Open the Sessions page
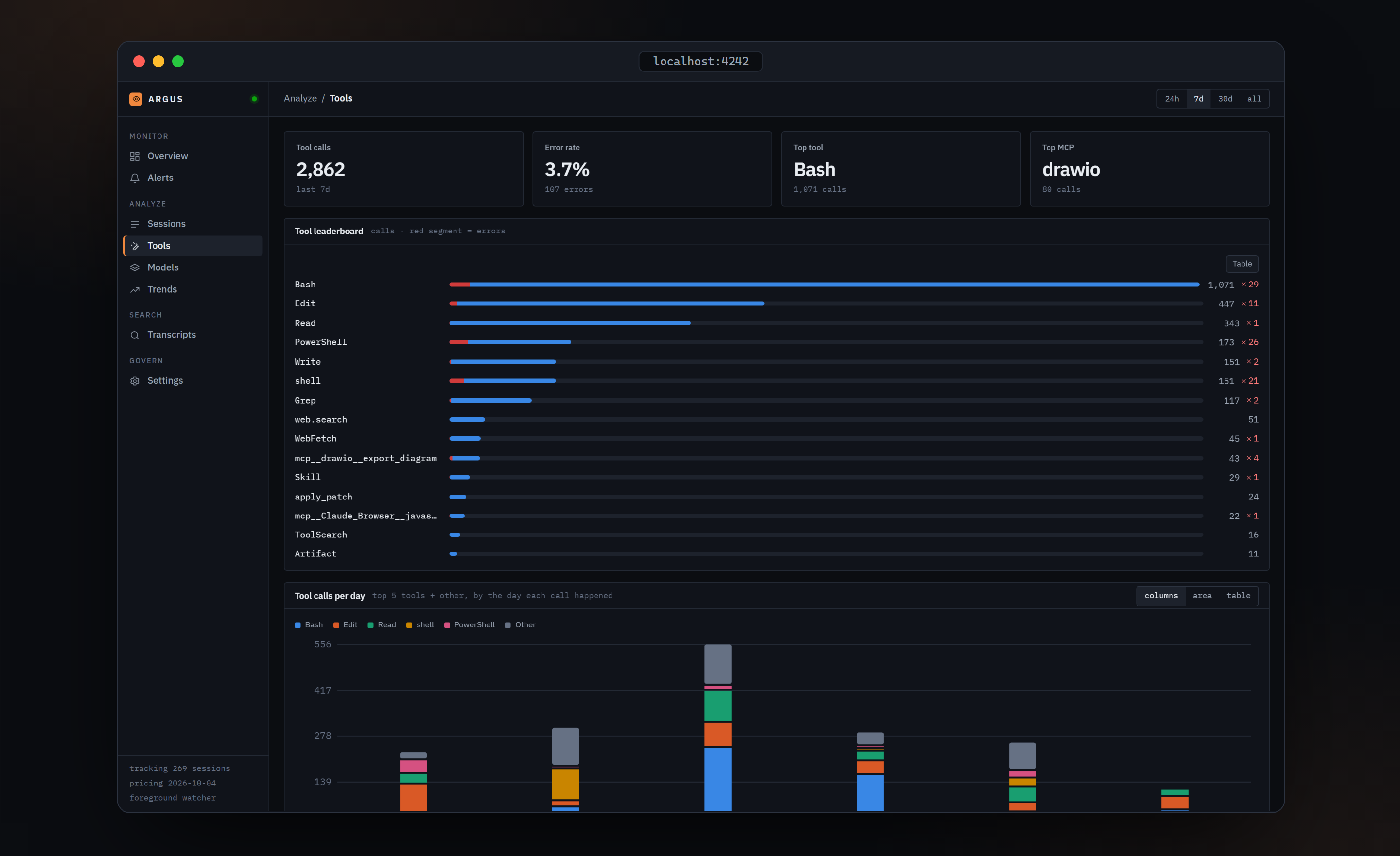Screen dimensions: 1400x856 click(x=193, y=224)
